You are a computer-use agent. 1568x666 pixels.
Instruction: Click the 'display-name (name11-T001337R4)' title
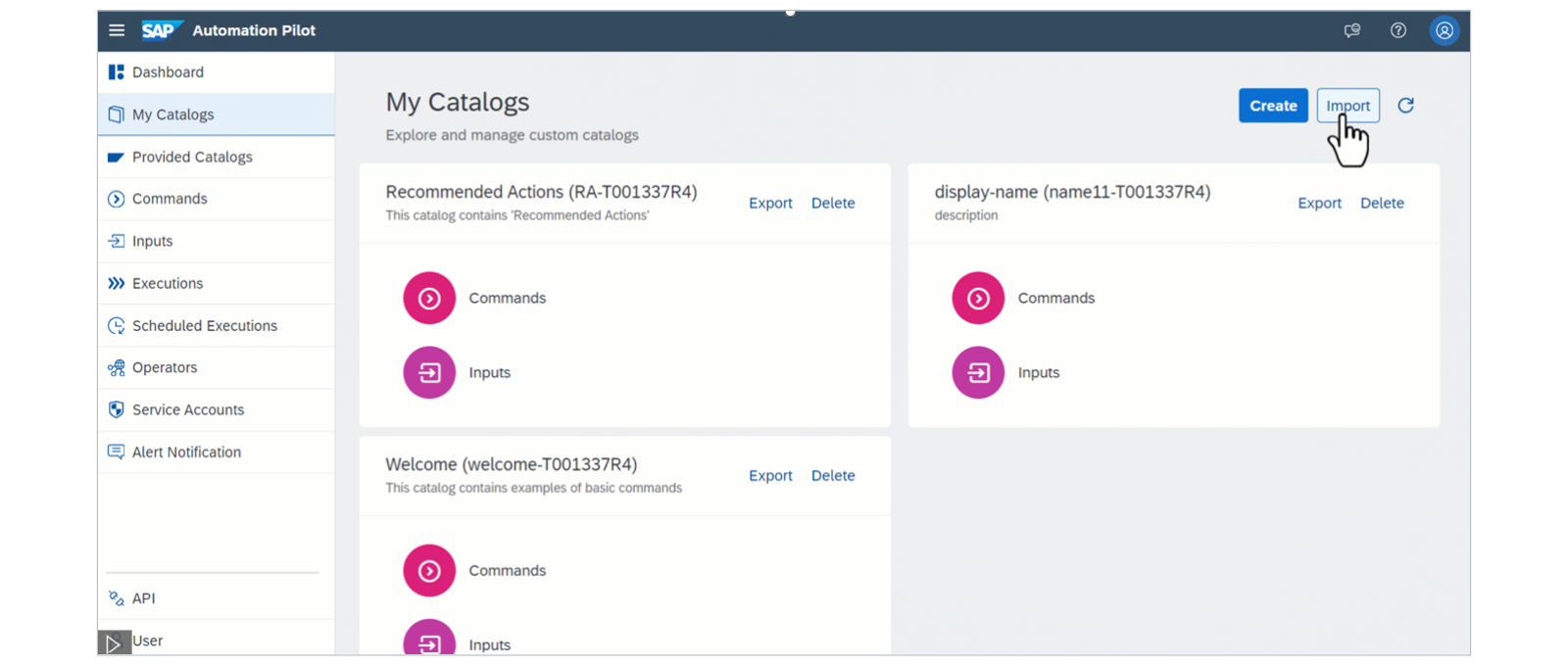(x=1072, y=192)
